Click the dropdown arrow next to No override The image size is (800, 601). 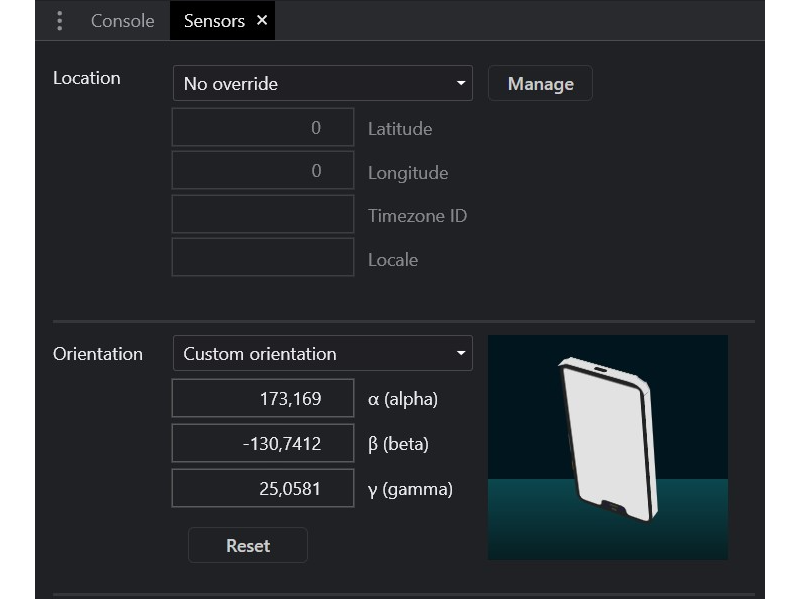point(459,83)
